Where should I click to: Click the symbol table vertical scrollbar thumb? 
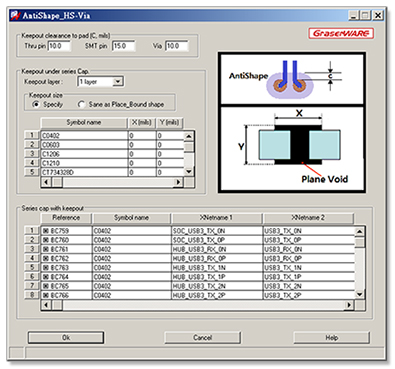coord(189,146)
